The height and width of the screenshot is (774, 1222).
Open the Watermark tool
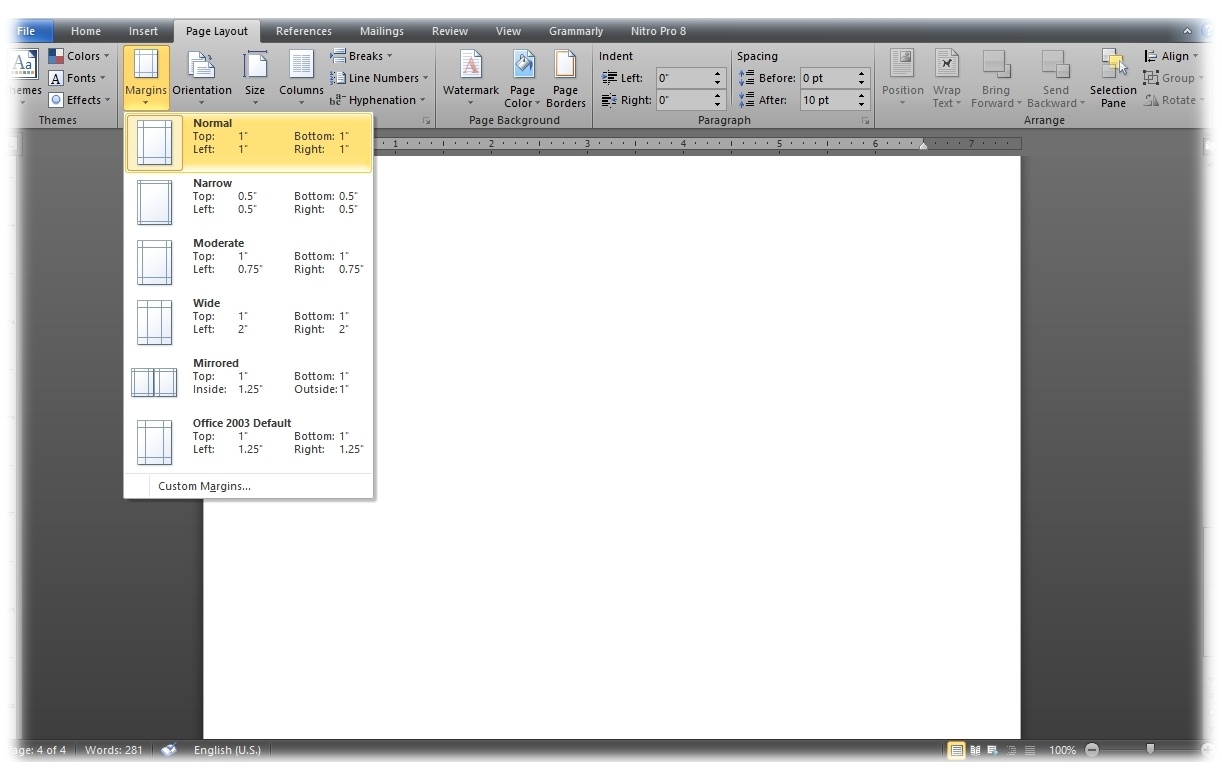coord(470,66)
